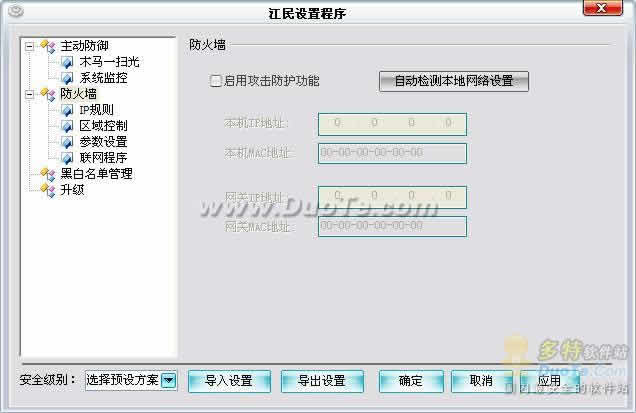This screenshot has width=636, height=413.
Task: Click the 自动检测本地网络设置 button
Action: click(x=454, y=81)
